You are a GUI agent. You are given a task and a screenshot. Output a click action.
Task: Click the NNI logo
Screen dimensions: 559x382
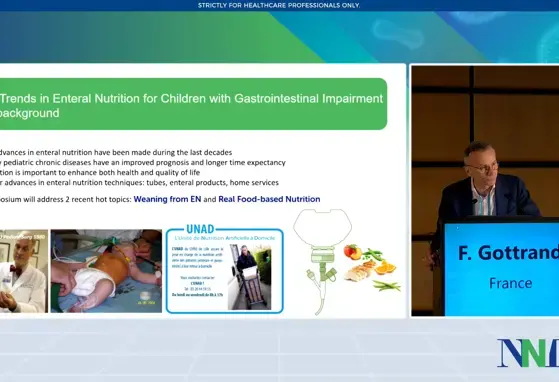tap(528, 353)
